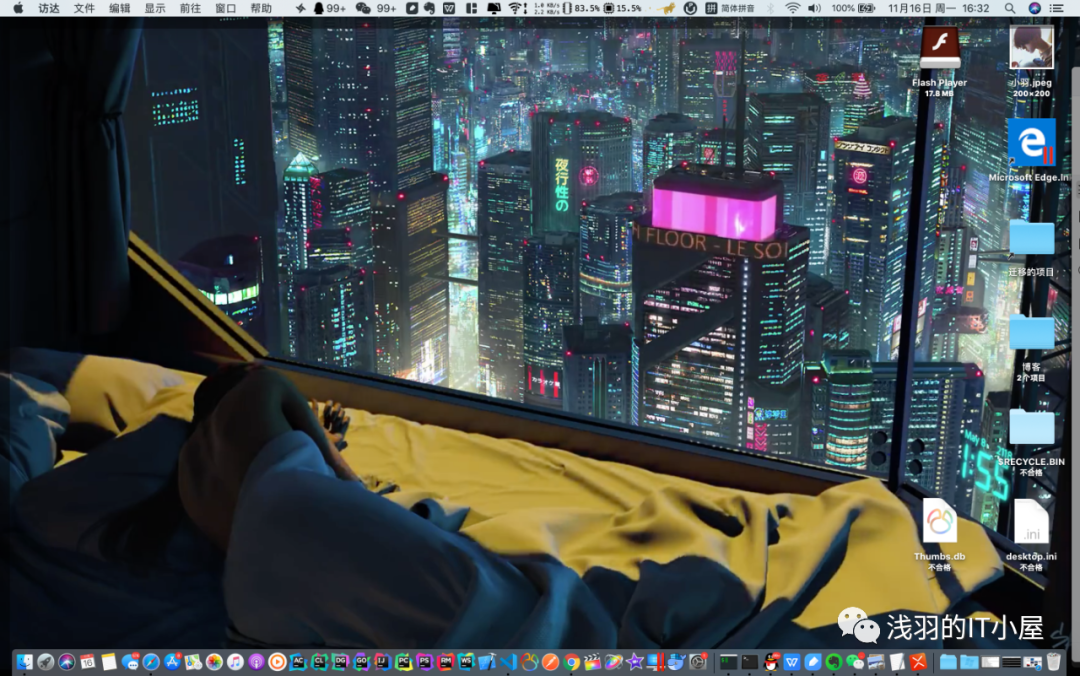
Task: Open the 窗口 menu
Action: coord(226,8)
